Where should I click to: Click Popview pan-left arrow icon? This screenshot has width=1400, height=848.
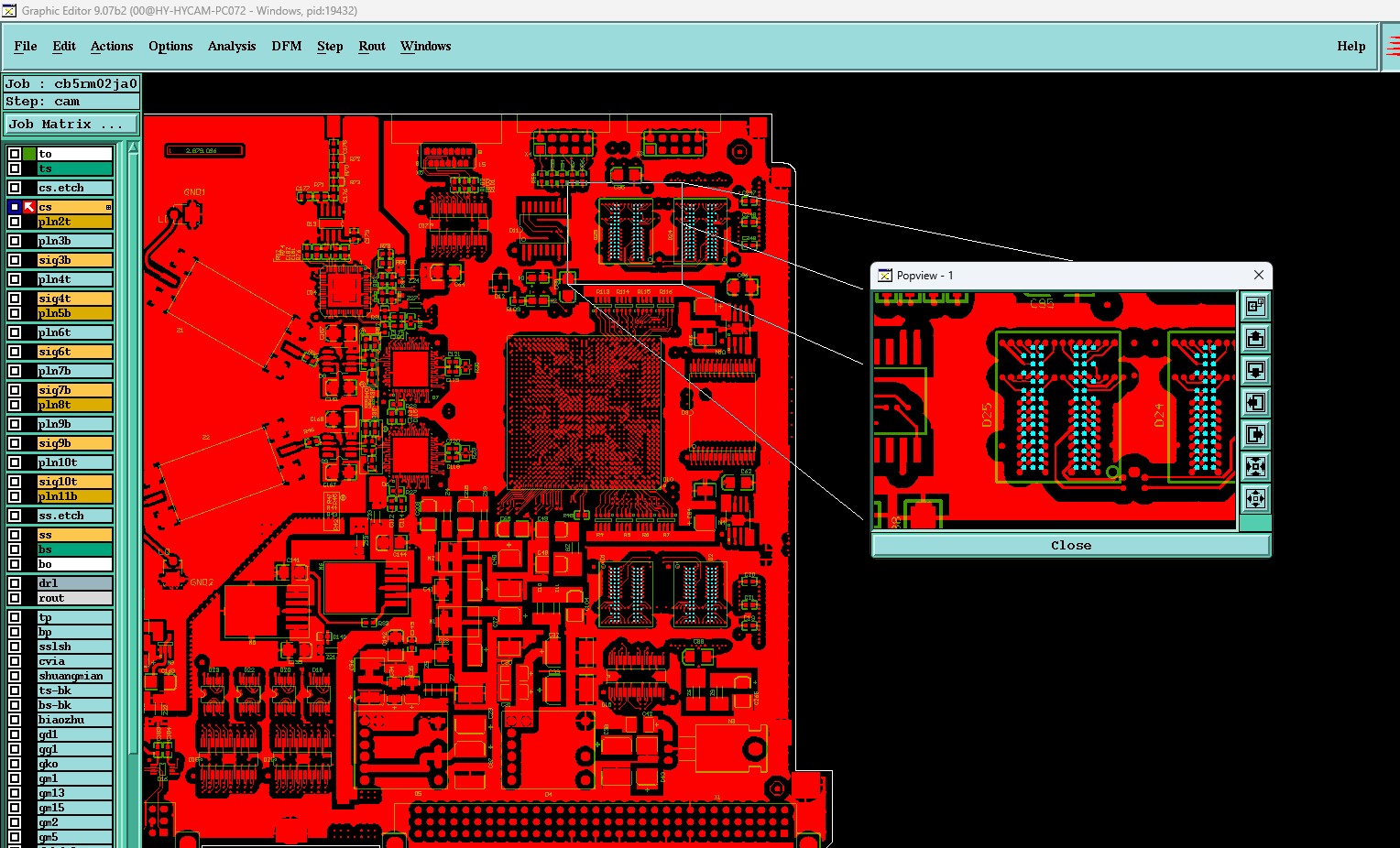1255,402
